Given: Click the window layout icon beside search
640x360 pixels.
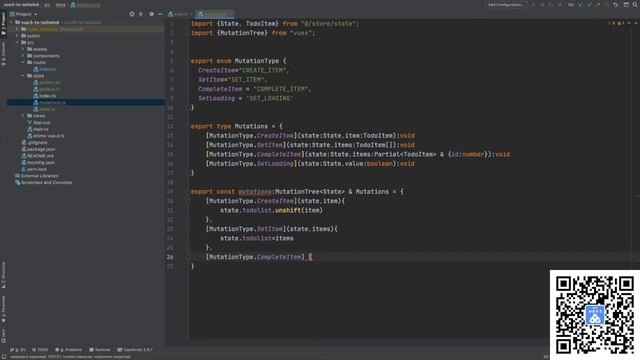Looking at the screenshot, I should [x=626, y=4].
